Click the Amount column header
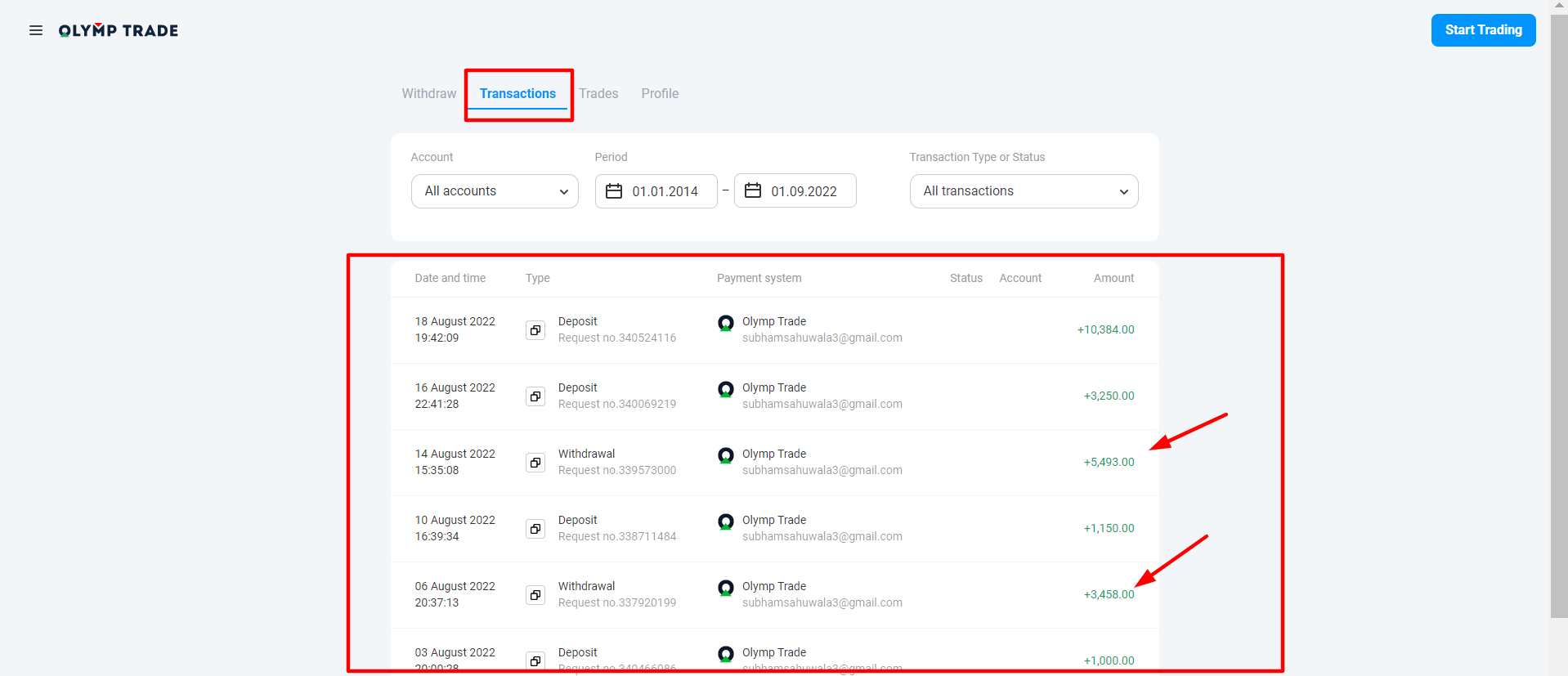Image resolution: width=1568 pixels, height=676 pixels. click(x=1114, y=278)
